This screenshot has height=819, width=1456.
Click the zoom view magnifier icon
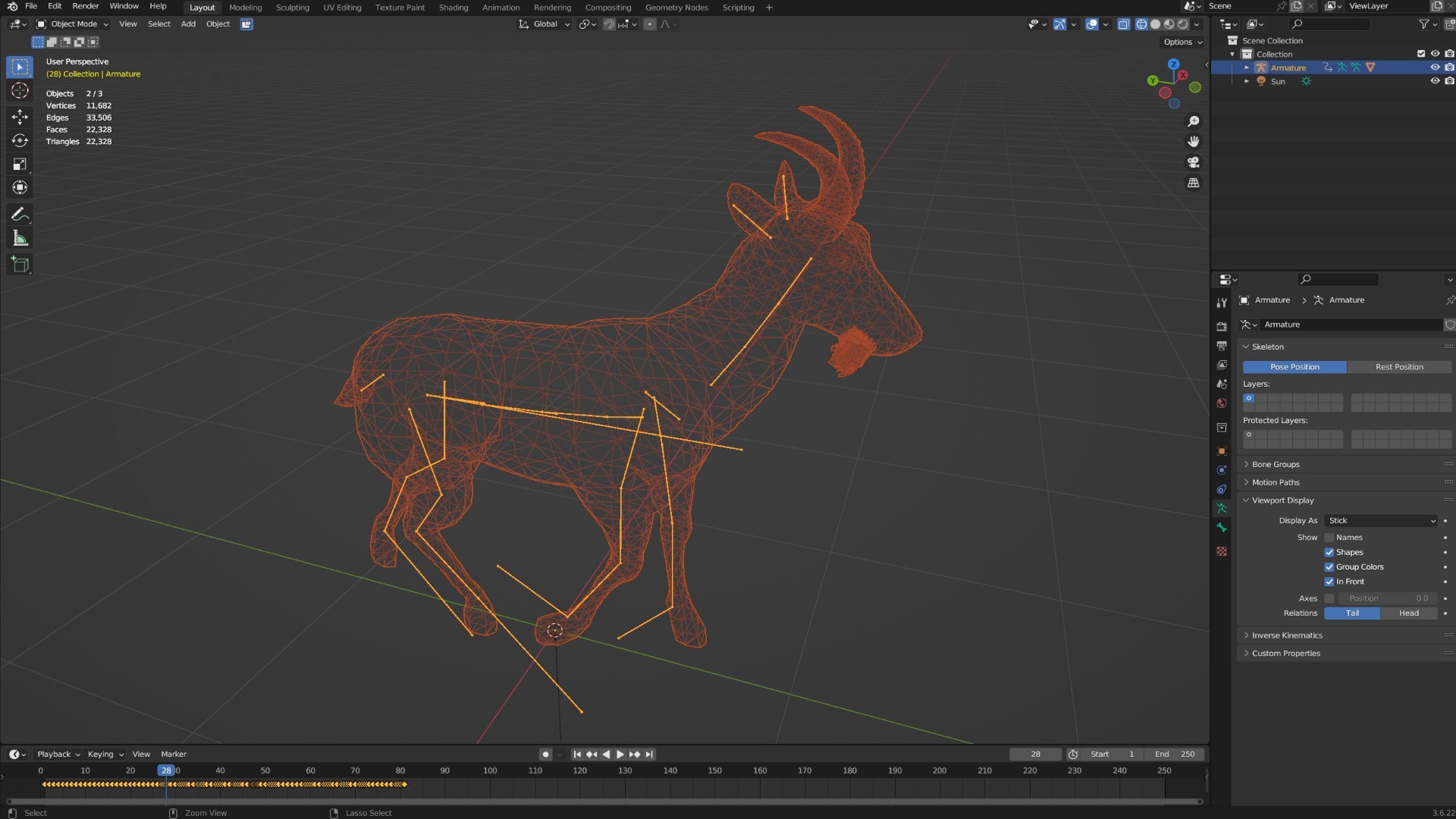coord(1193,121)
